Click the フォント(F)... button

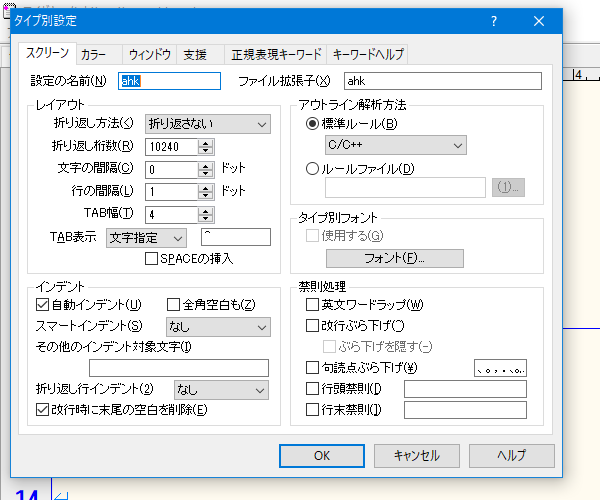point(395,259)
